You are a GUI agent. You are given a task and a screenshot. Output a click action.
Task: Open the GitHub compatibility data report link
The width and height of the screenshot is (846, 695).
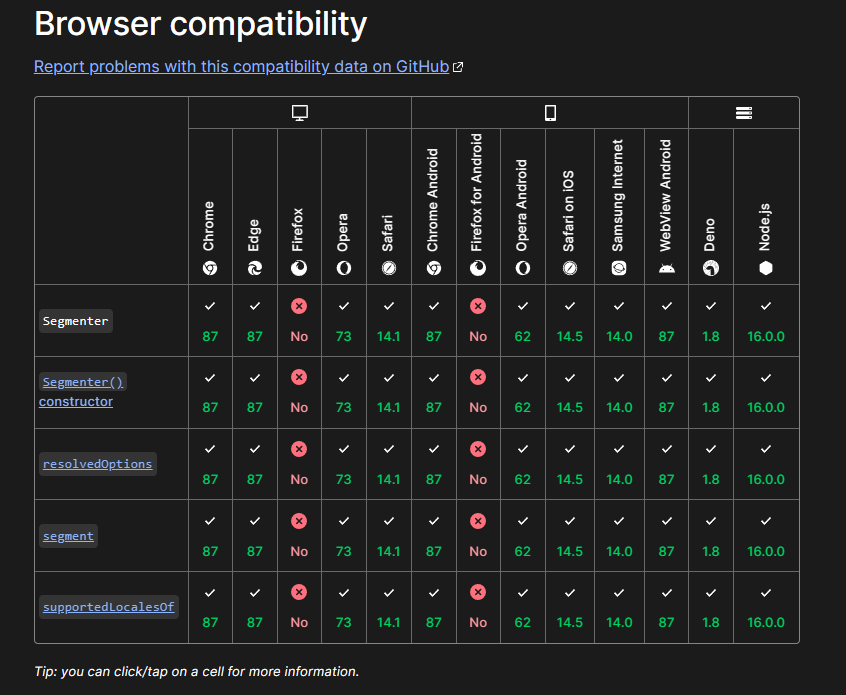240,66
